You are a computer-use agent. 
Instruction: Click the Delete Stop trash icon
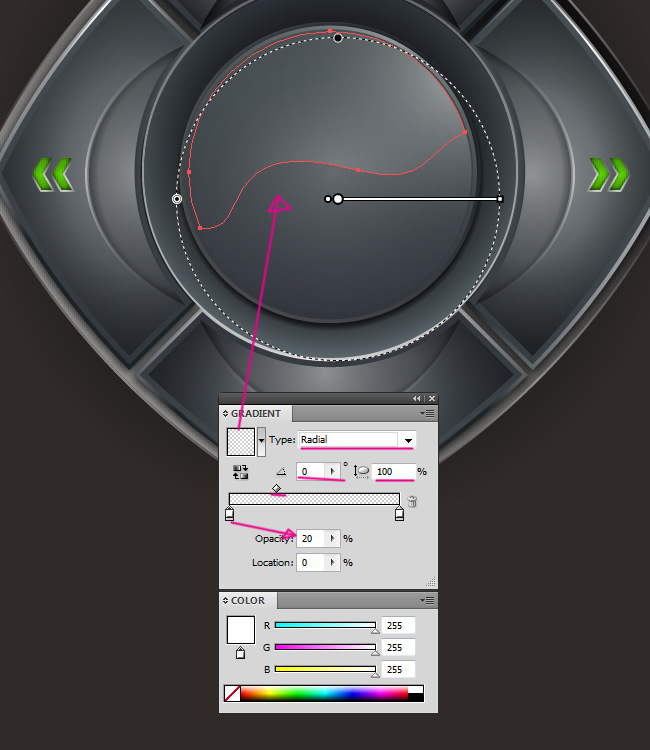(x=412, y=501)
